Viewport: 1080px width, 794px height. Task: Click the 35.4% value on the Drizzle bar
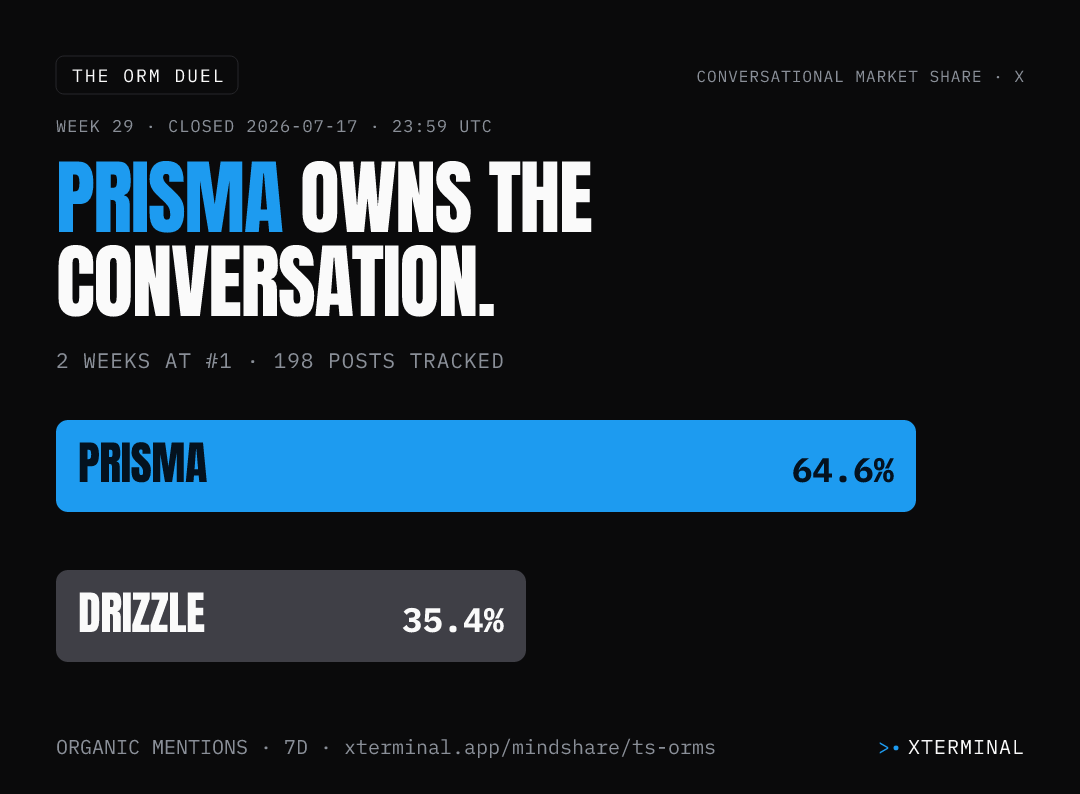tap(453, 621)
